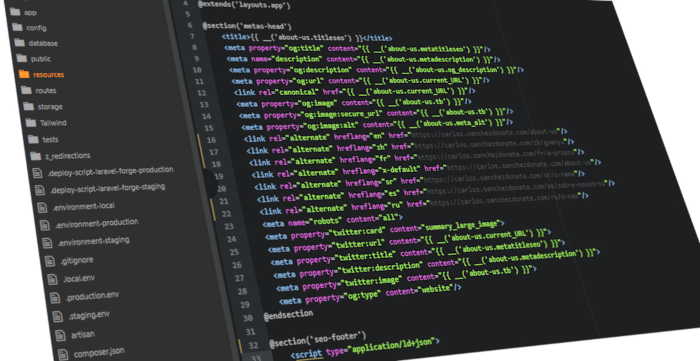The image size is (700, 361).
Task: Click line number 30 in gutter
Action: click(248, 318)
